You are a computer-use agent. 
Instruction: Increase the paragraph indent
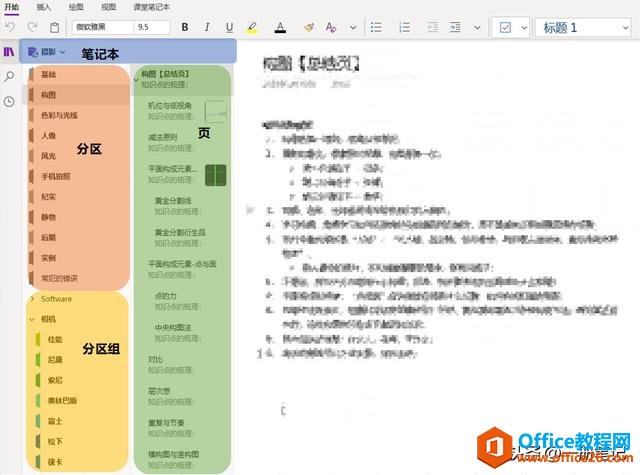455,27
